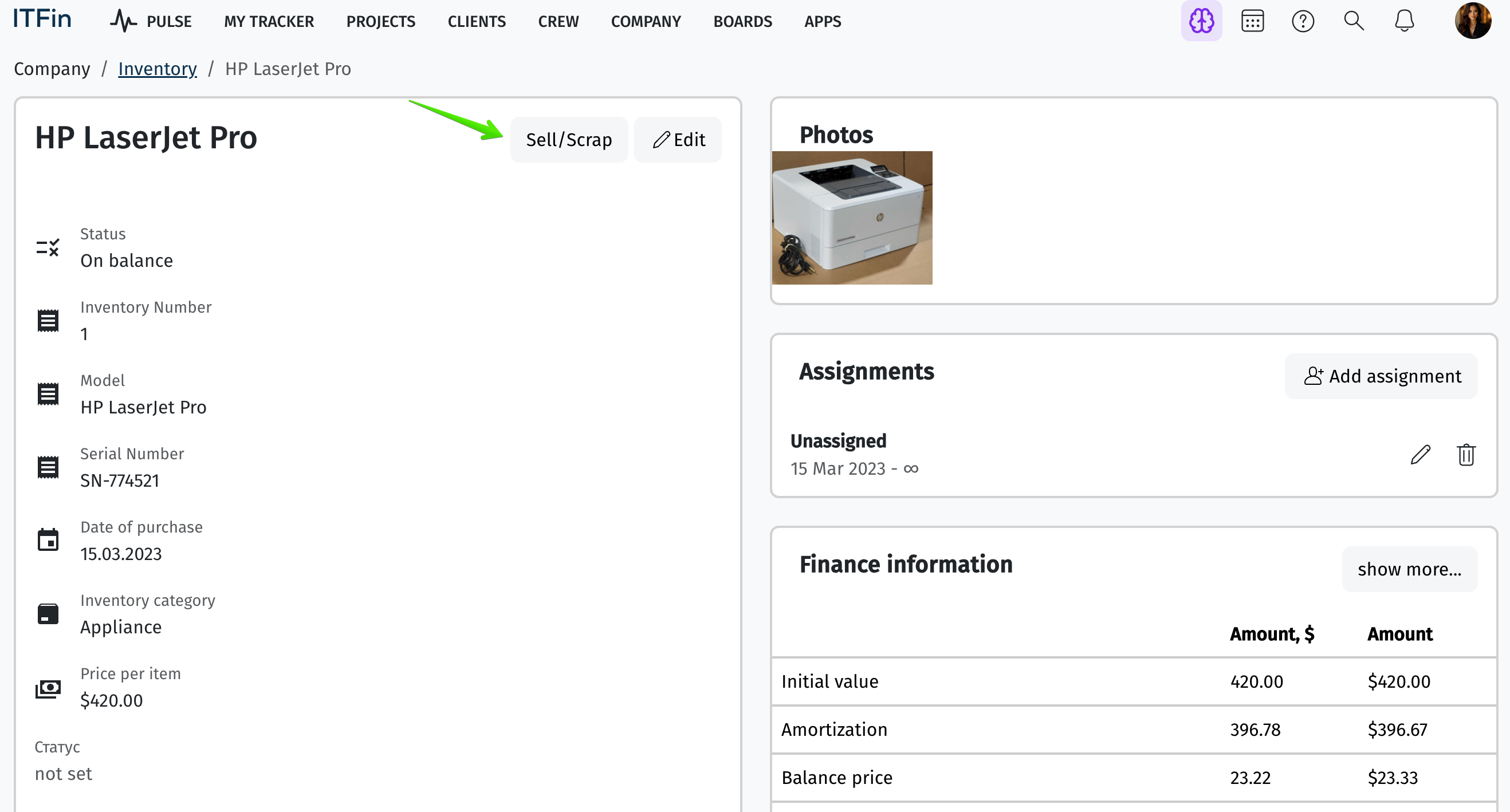Open the HP printer photo thumbnail
This screenshot has width=1510, height=812.
coord(852,218)
